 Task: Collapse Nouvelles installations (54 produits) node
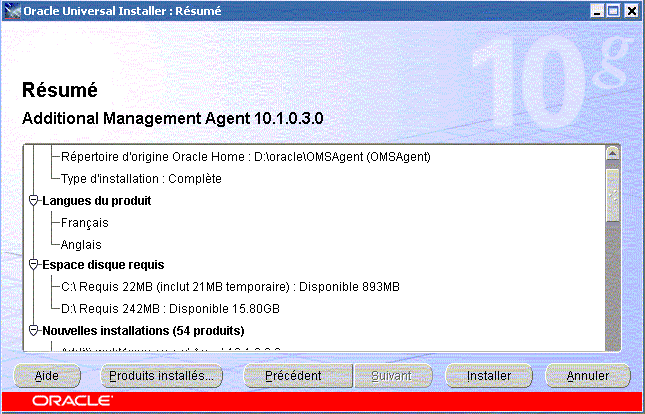33,330
